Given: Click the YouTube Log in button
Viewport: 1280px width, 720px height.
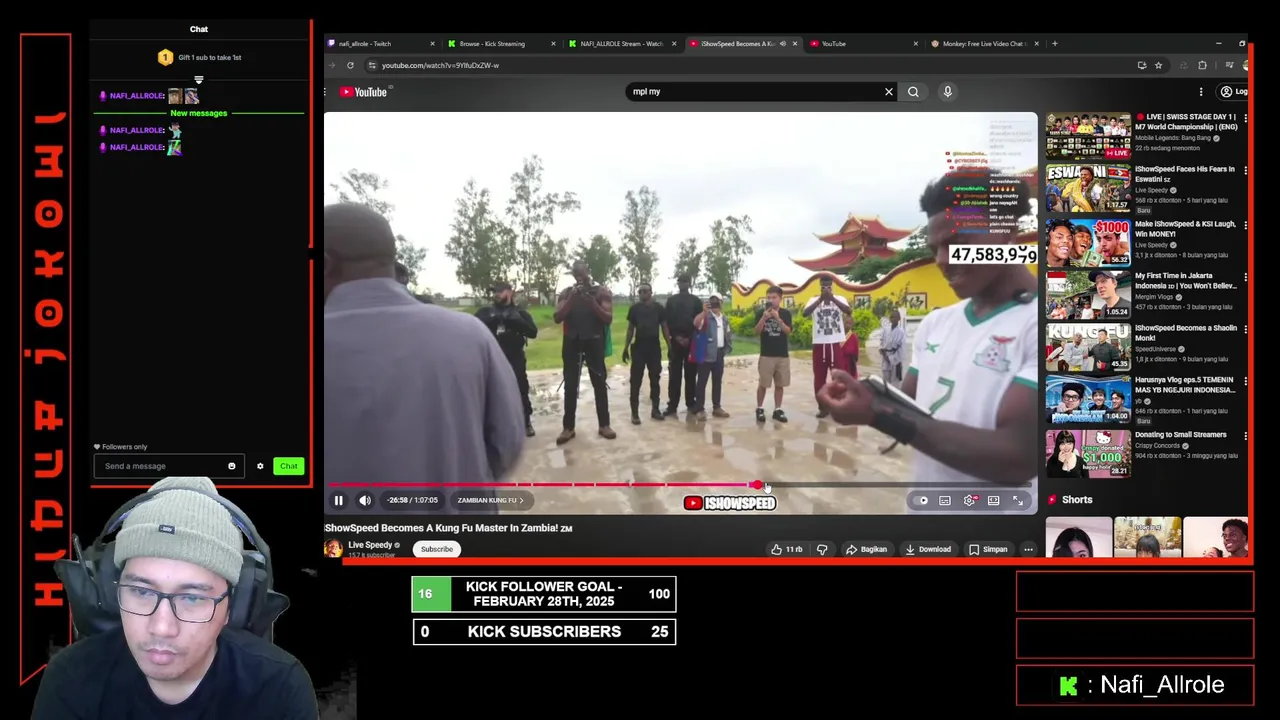Looking at the screenshot, I should pyautogui.click(x=1233, y=92).
